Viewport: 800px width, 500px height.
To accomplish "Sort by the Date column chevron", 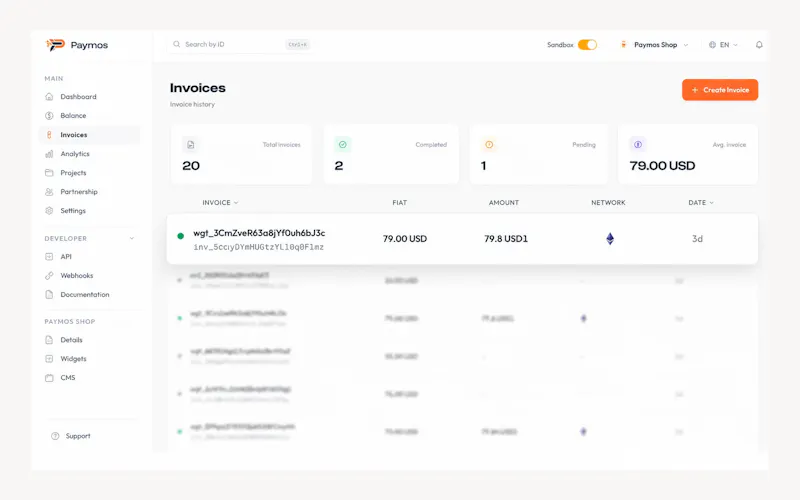I will (x=712, y=203).
